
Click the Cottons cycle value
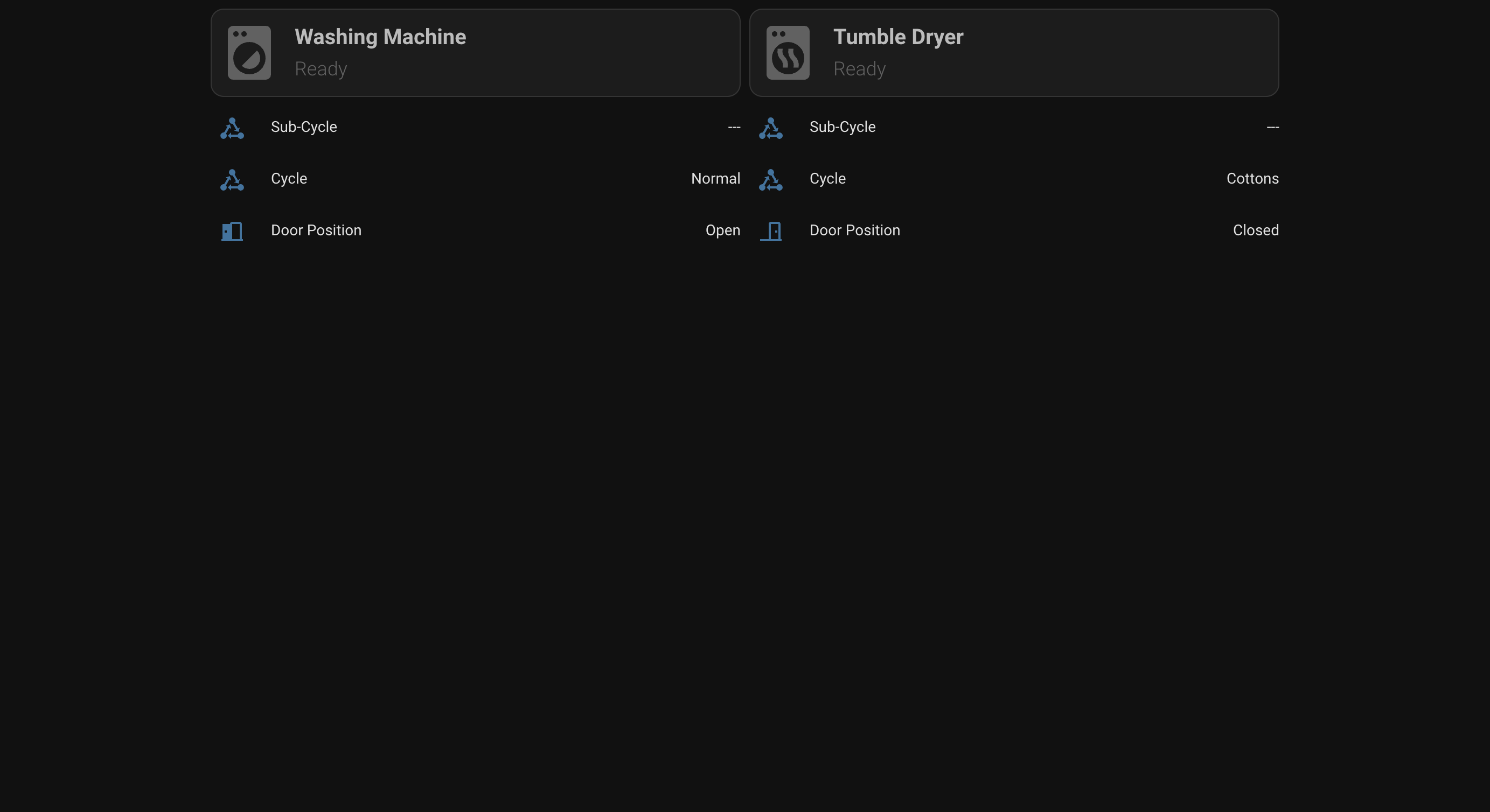(x=1252, y=179)
